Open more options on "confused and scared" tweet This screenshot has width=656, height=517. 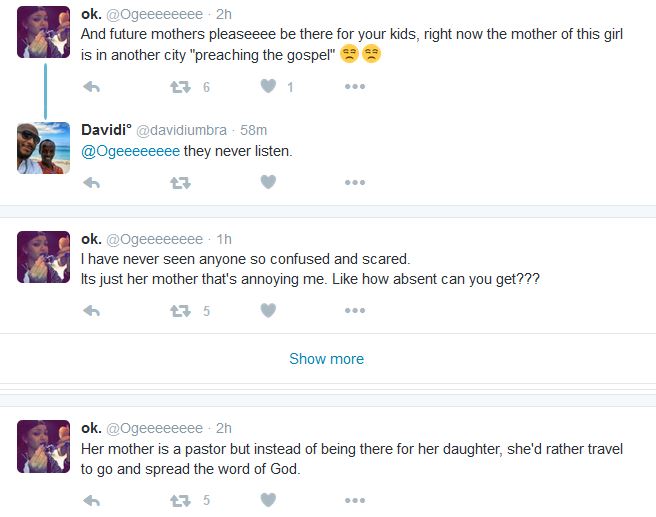[354, 311]
